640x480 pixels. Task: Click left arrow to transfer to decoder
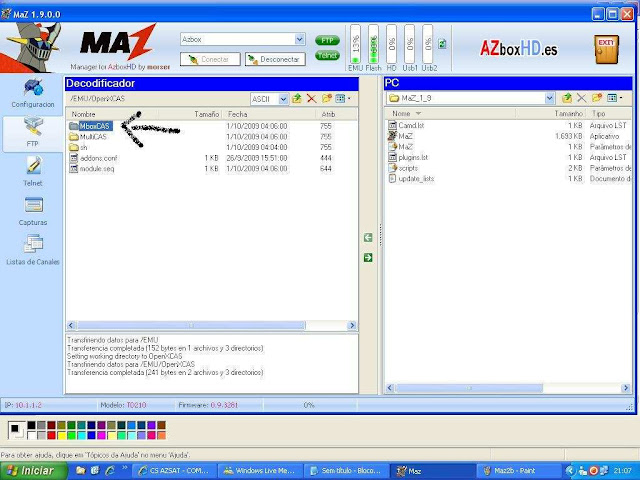(x=368, y=238)
